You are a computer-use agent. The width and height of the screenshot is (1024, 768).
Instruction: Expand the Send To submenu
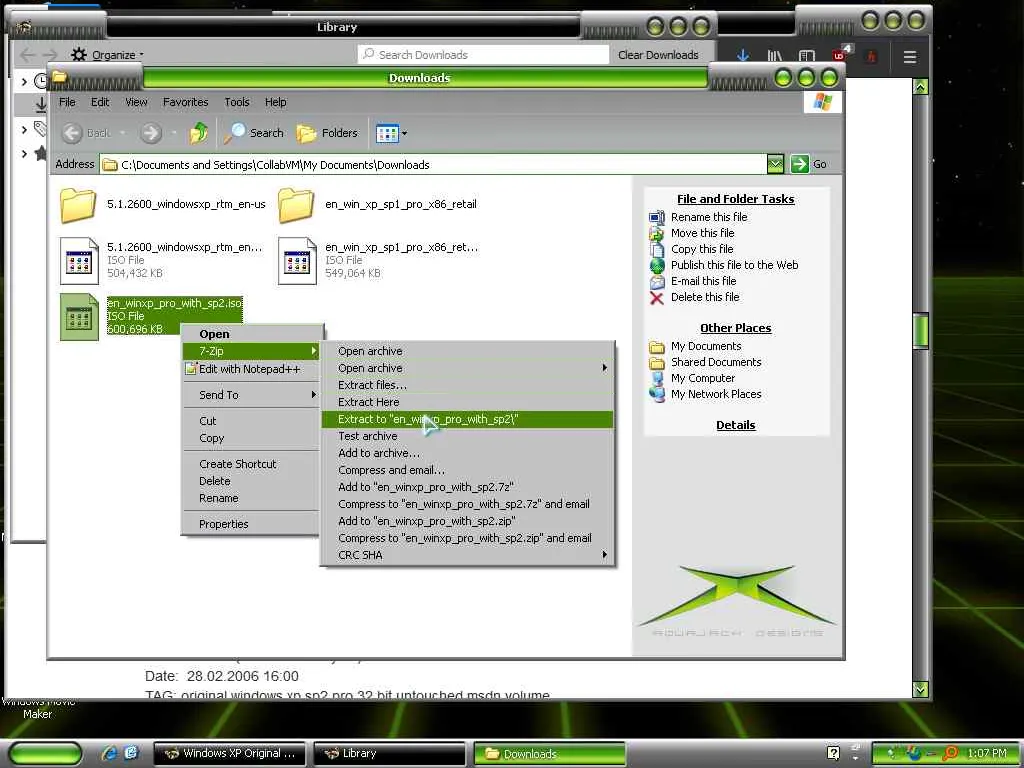252,395
